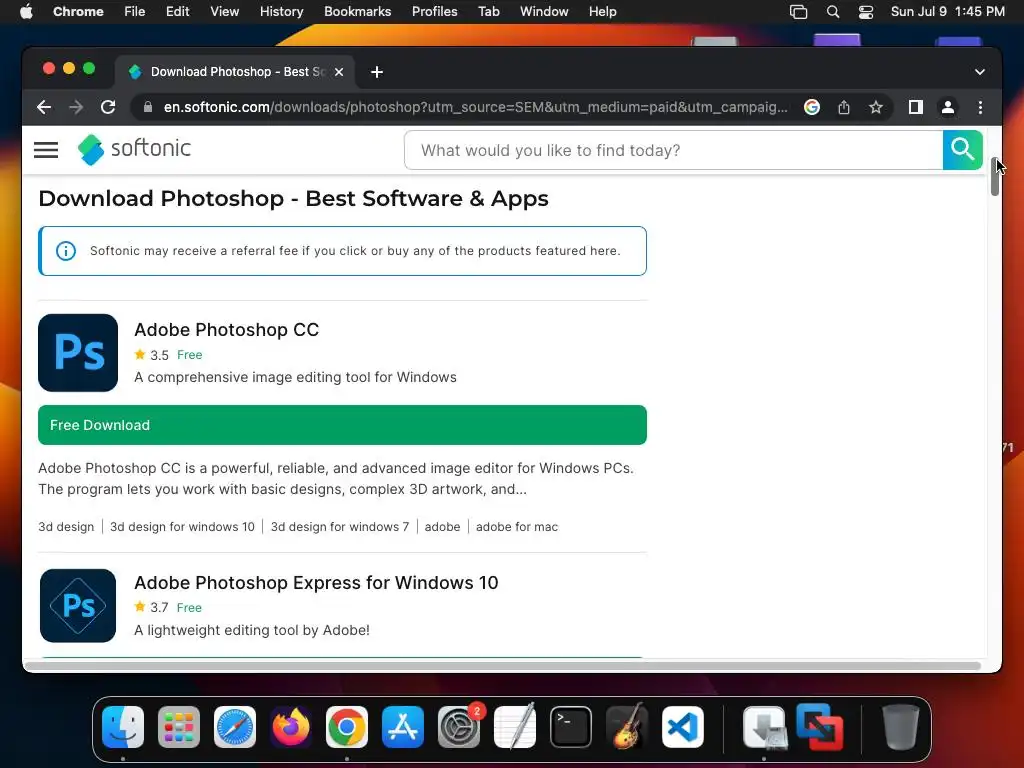
Task: Open GarageBand from the dock
Action: tap(627, 727)
